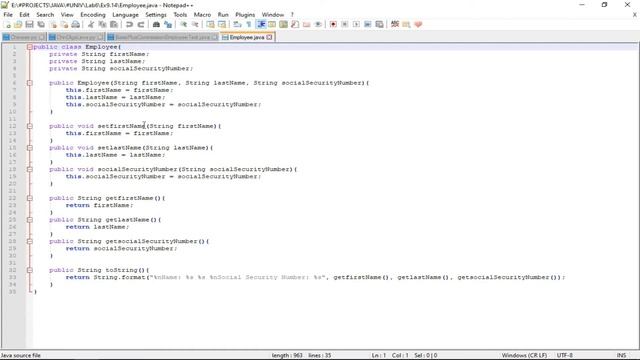This screenshot has width=640, height=360.
Task: Undo the last edit with the Undo arrow
Action: click(x=129, y=24)
